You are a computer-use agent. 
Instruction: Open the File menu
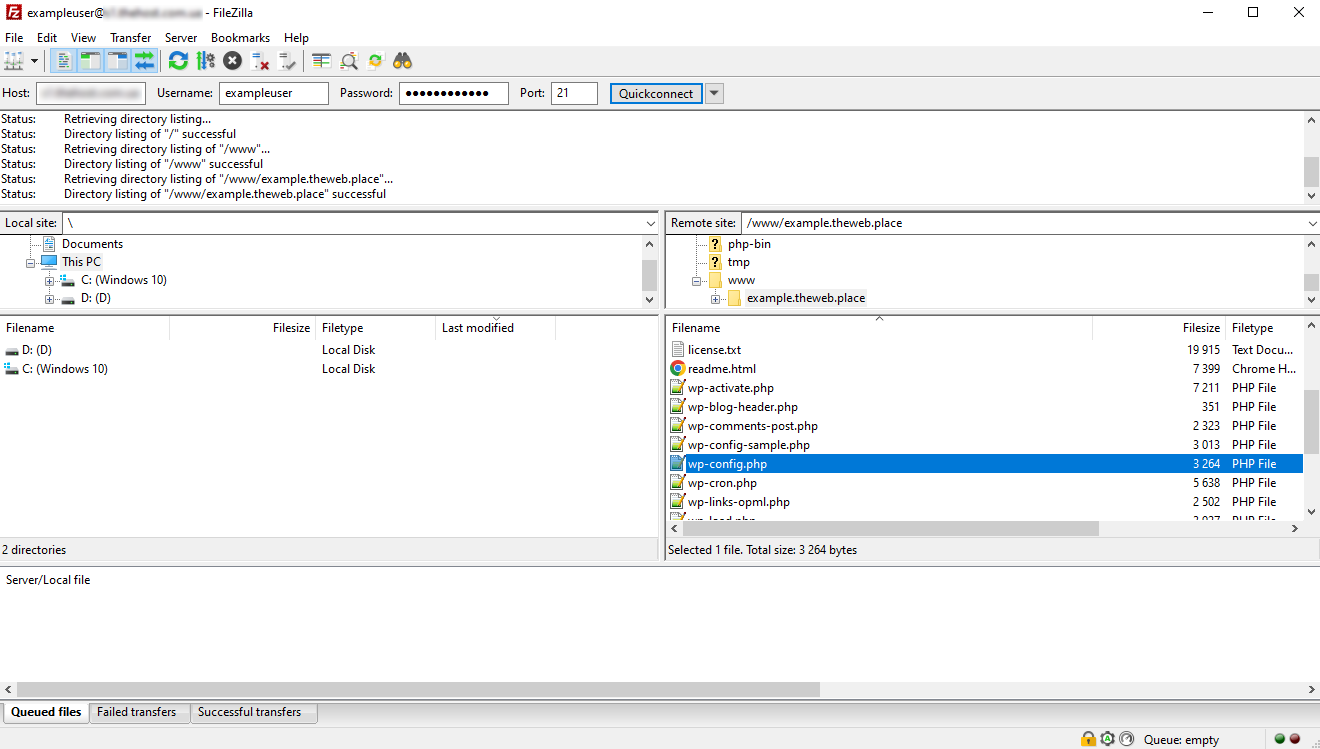click(14, 38)
